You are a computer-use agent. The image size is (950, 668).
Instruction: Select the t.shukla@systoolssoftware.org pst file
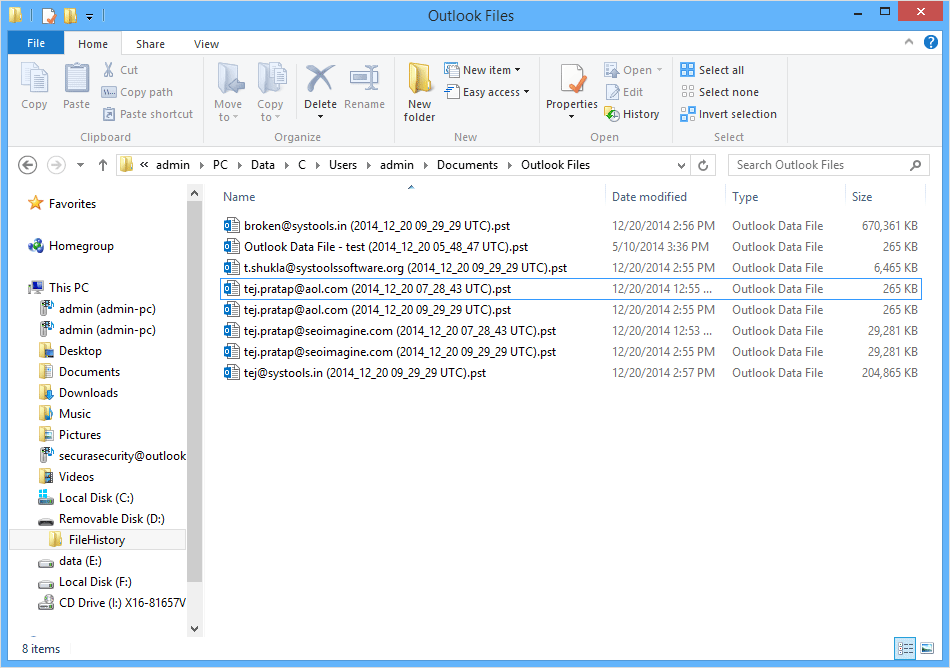570,268
